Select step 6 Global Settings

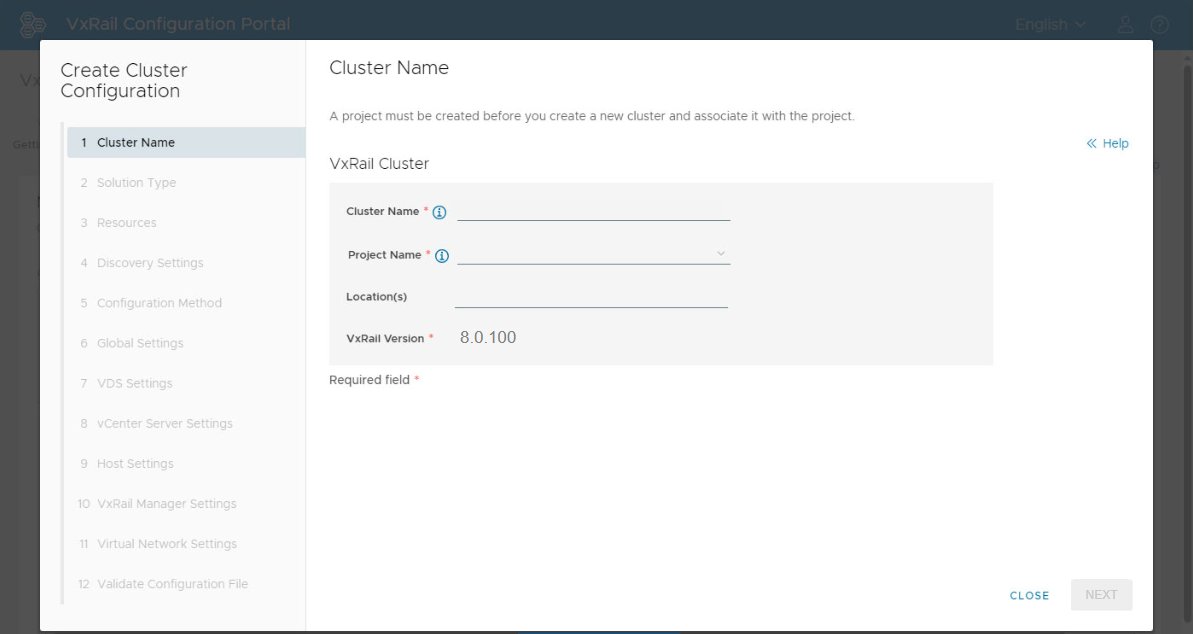click(x=186, y=343)
